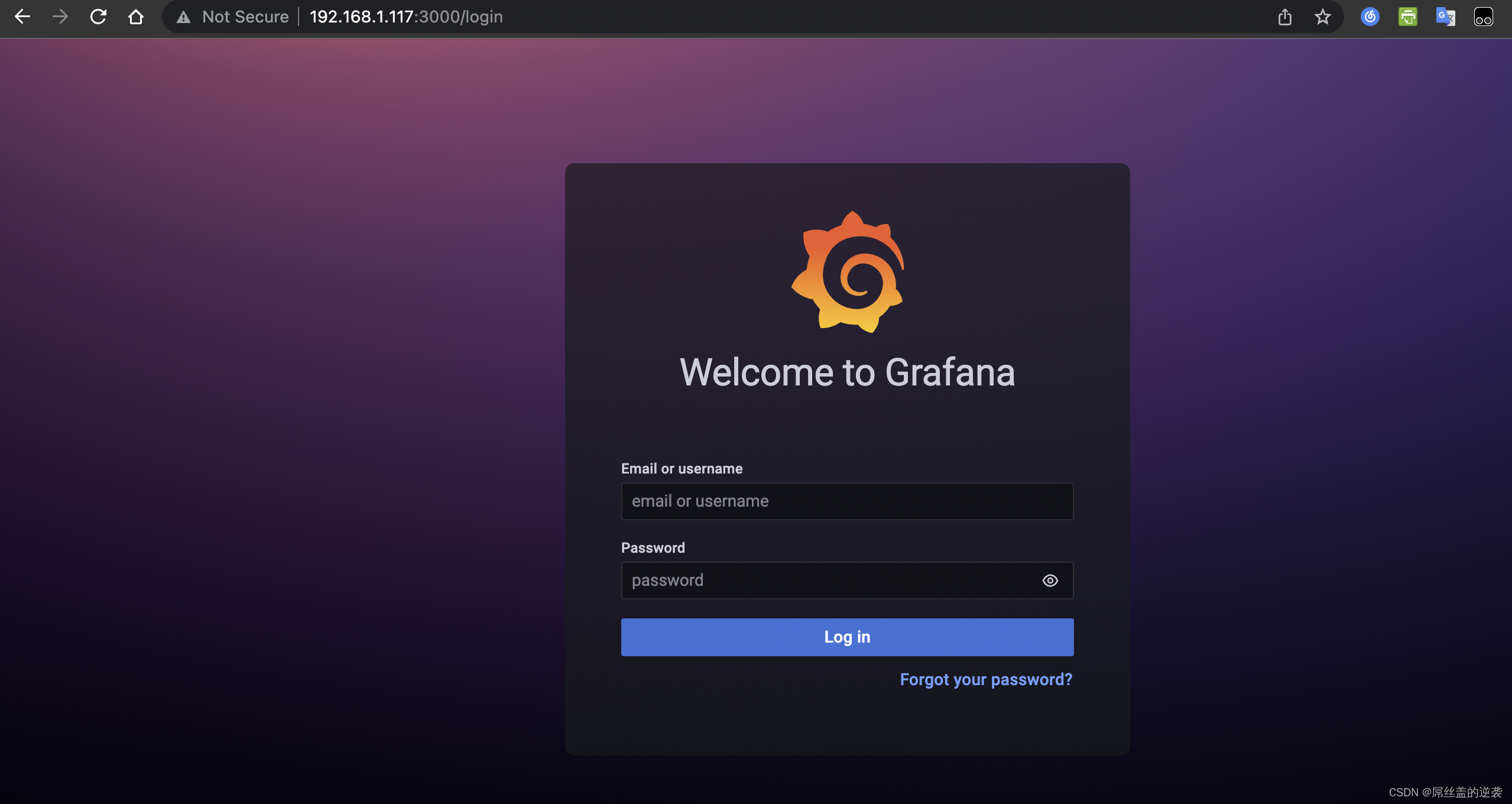Image resolution: width=1512 pixels, height=804 pixels.
Task: Open the share page icon
Action: 1284,17
